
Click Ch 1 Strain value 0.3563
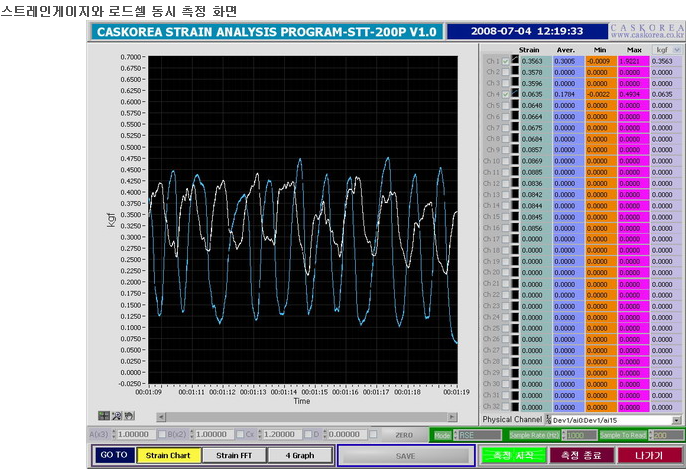[536, 61]
